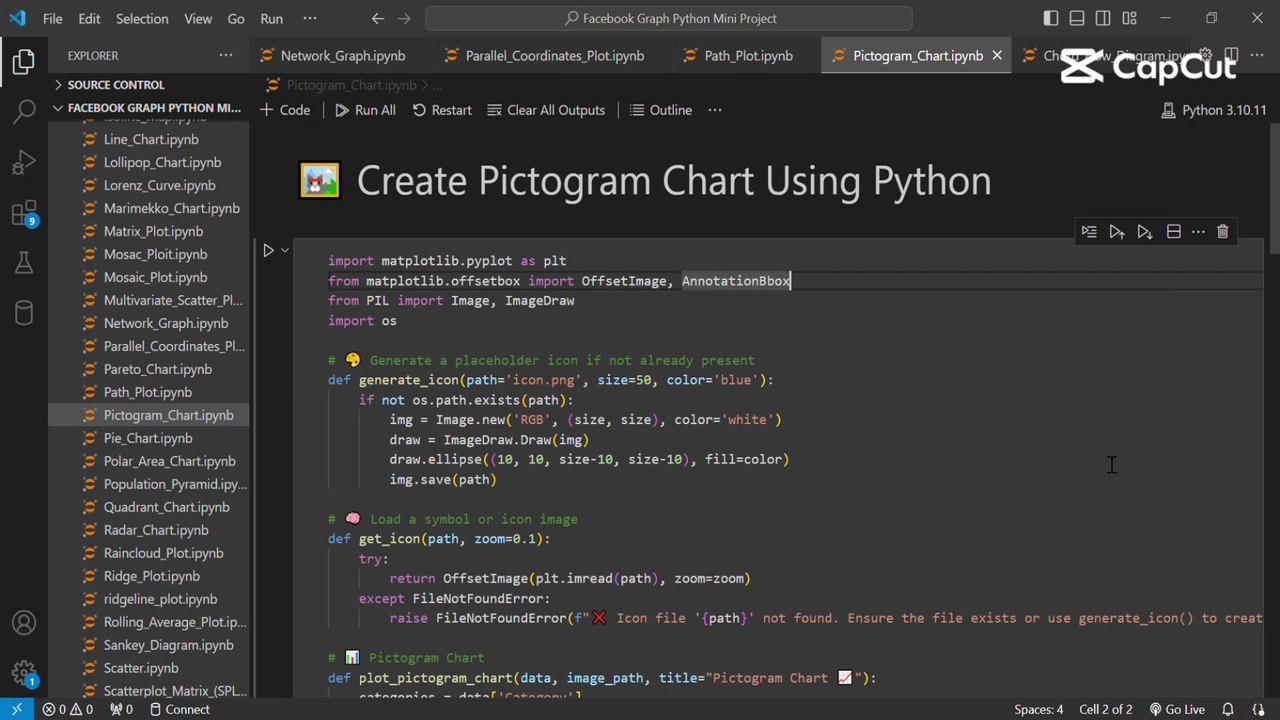
Task: Open Pie_Chart.ipynb file
Action: point(147,438)
